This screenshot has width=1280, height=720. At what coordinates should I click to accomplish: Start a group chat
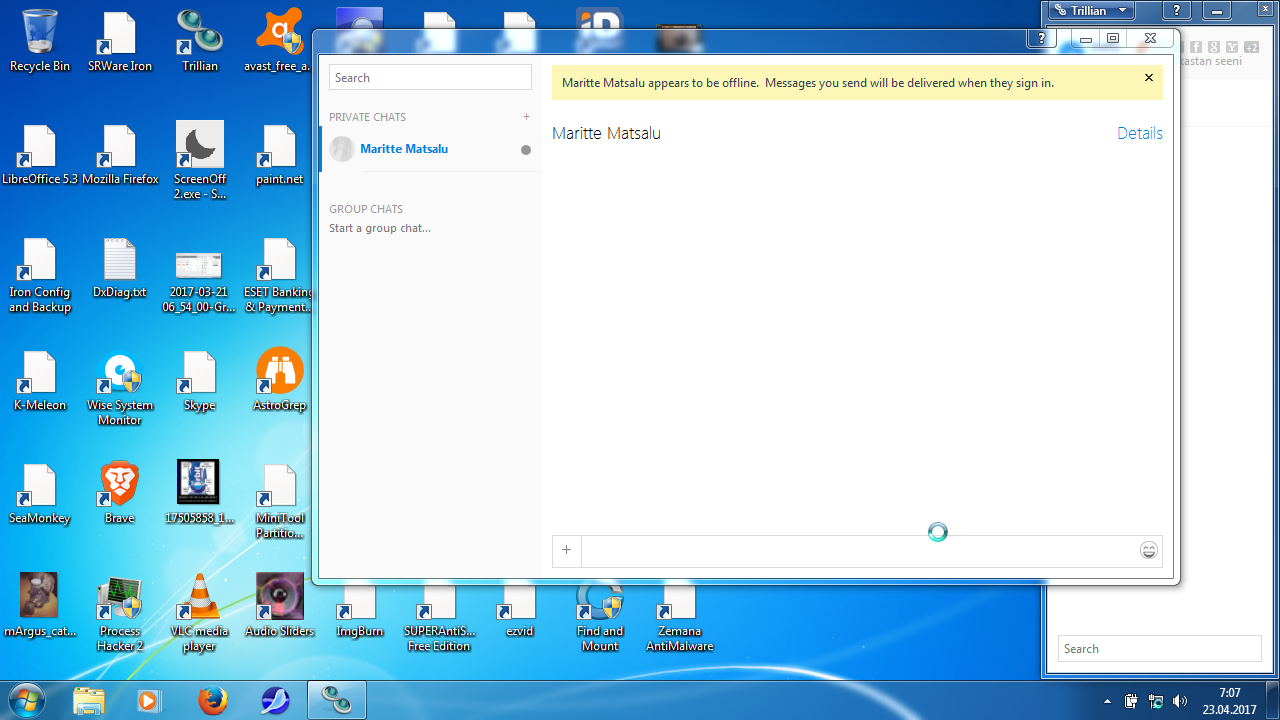point(380,228)
